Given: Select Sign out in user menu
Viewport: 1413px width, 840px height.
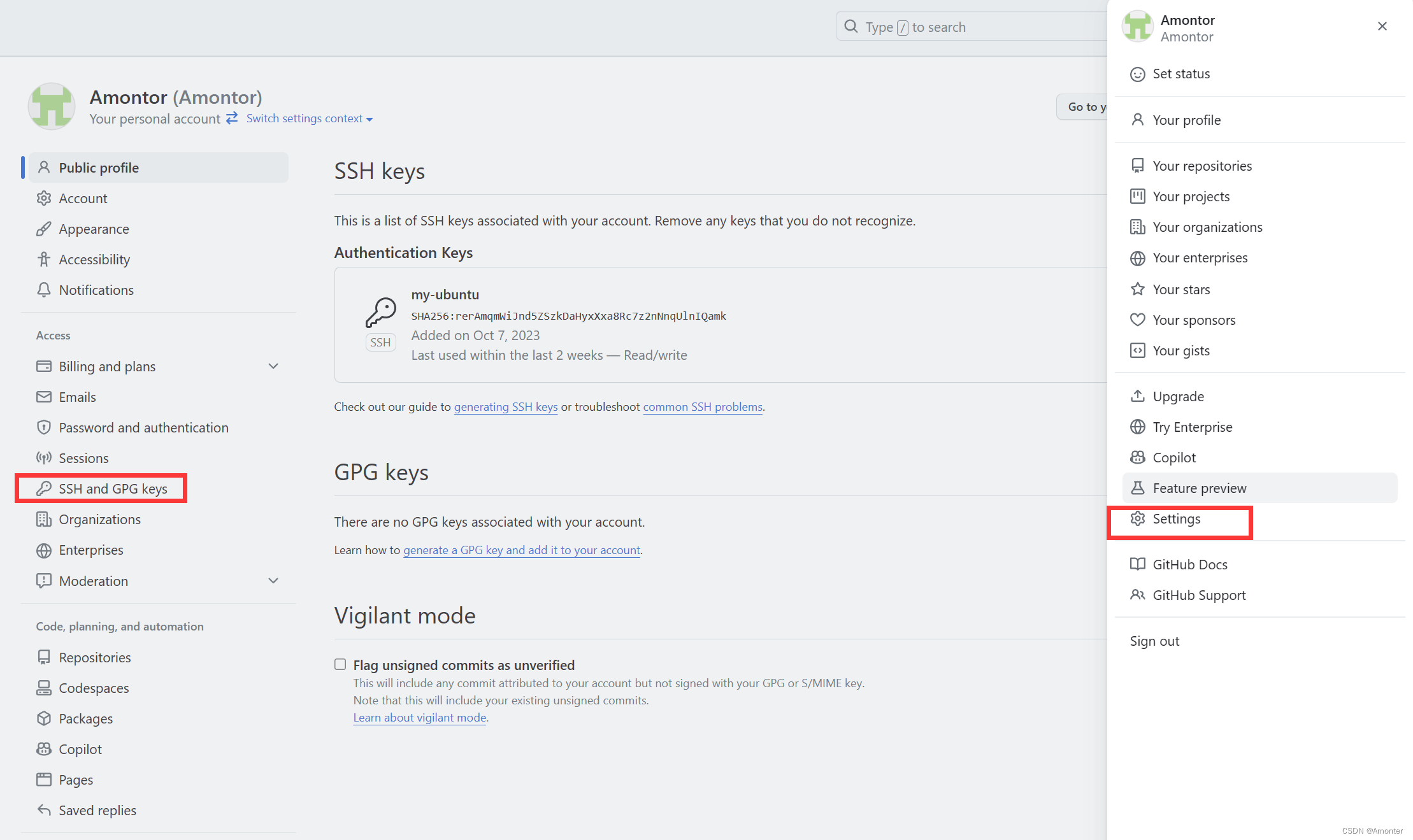Looking at the screenshot, I should (x=1259, y=641).
